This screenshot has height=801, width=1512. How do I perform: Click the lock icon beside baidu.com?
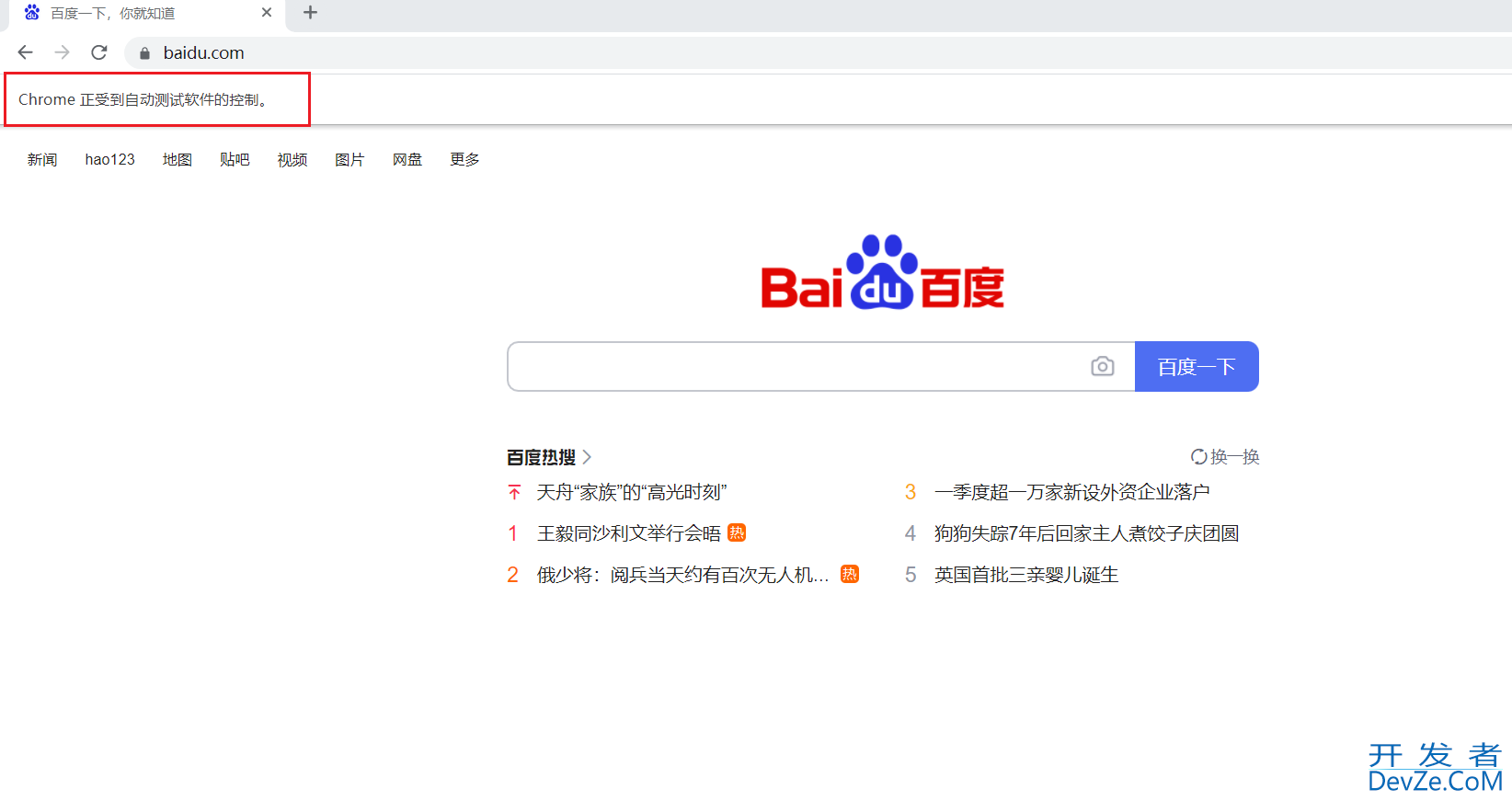coord(144,53)
